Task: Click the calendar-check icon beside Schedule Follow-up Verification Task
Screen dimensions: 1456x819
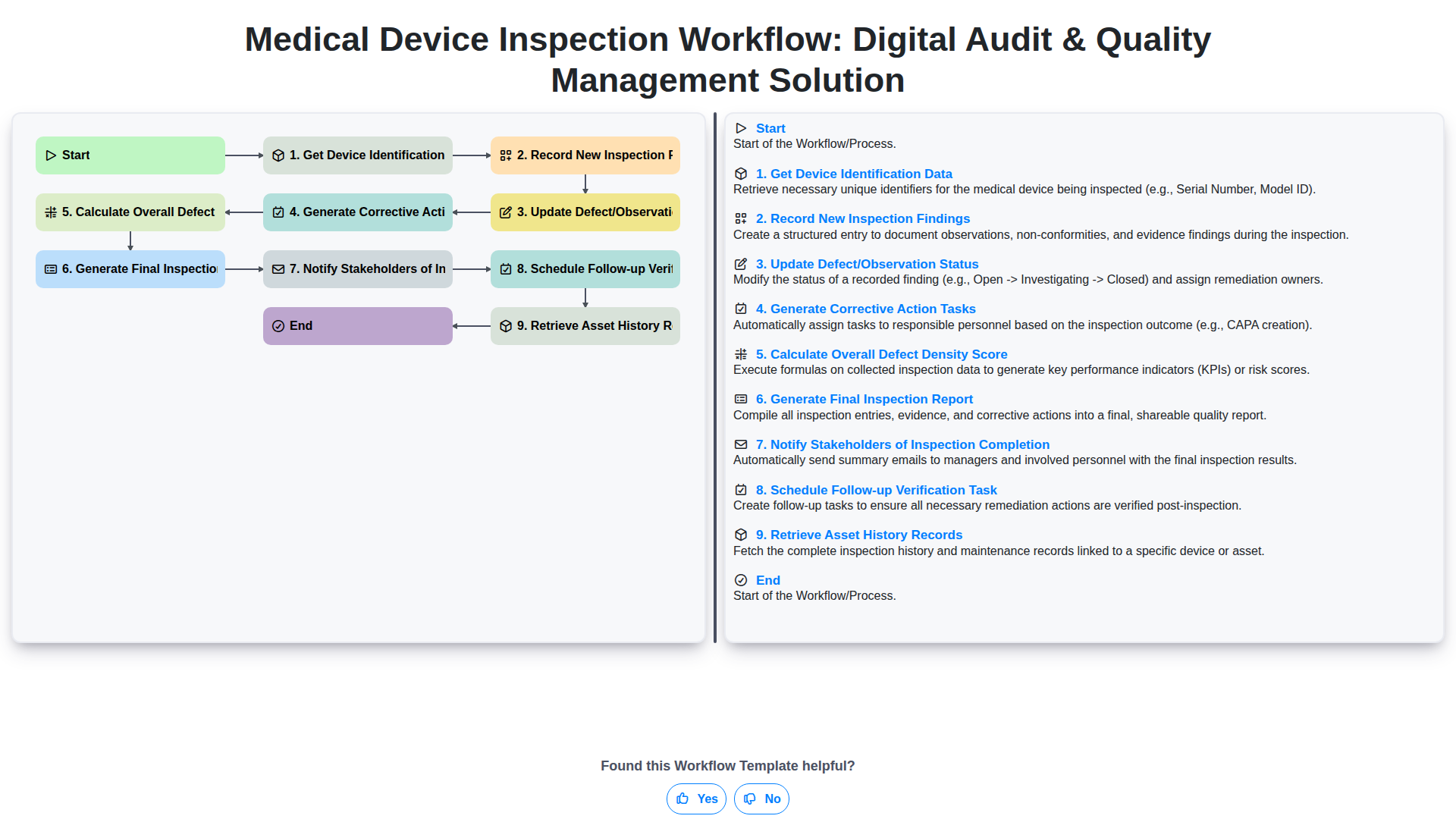Action: coord(741,490)
